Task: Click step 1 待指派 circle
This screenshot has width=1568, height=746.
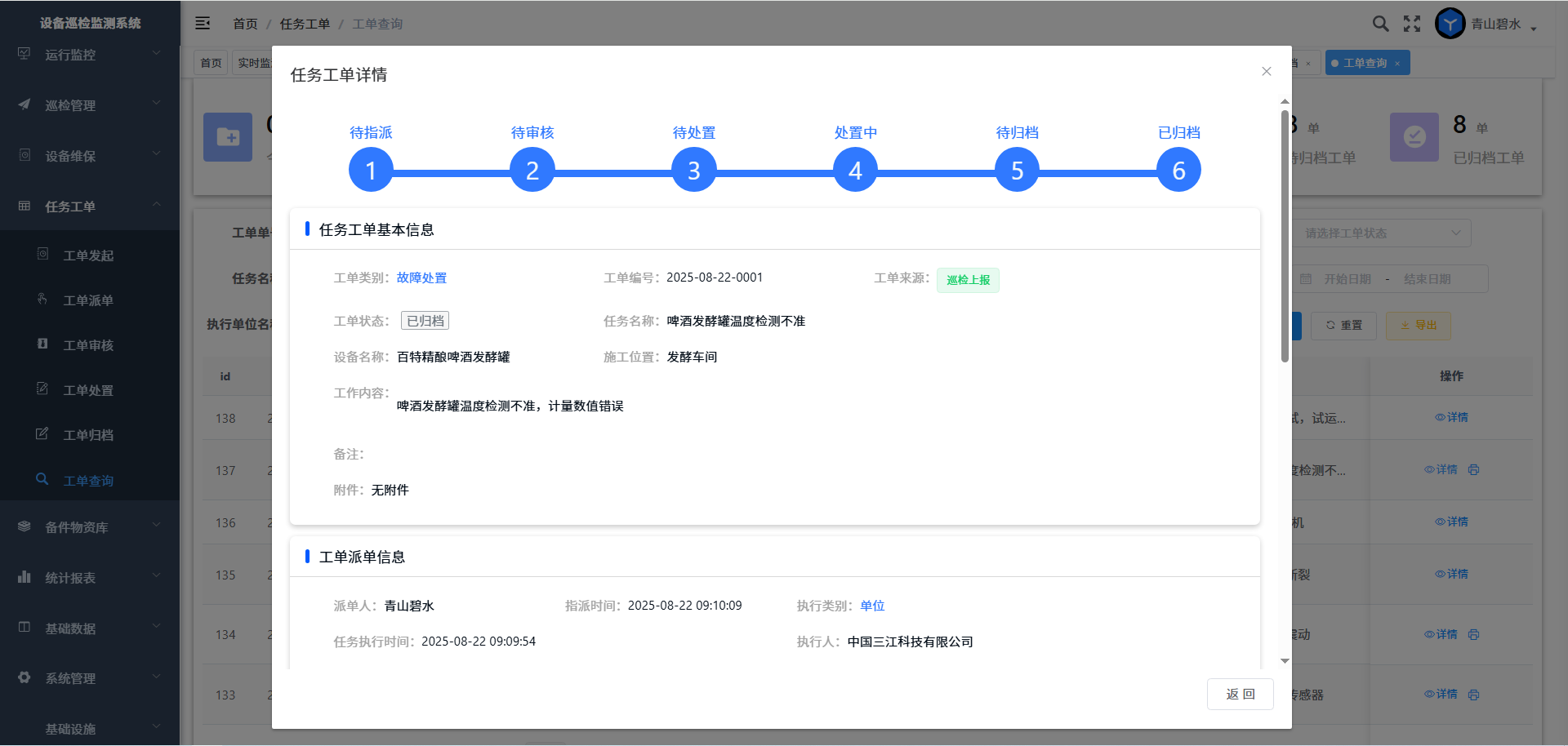Action: [x=371, y=170]
